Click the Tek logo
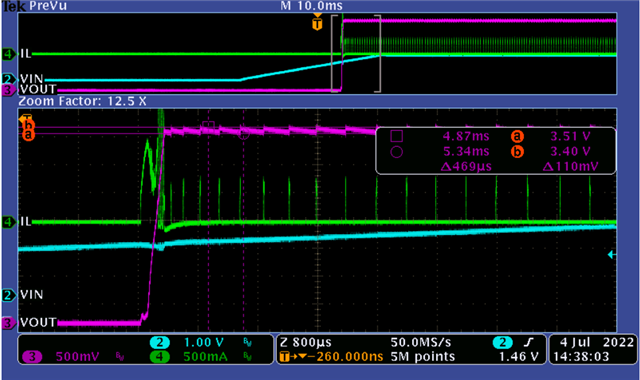The image size is (640, 380). (x=13, y=6)
